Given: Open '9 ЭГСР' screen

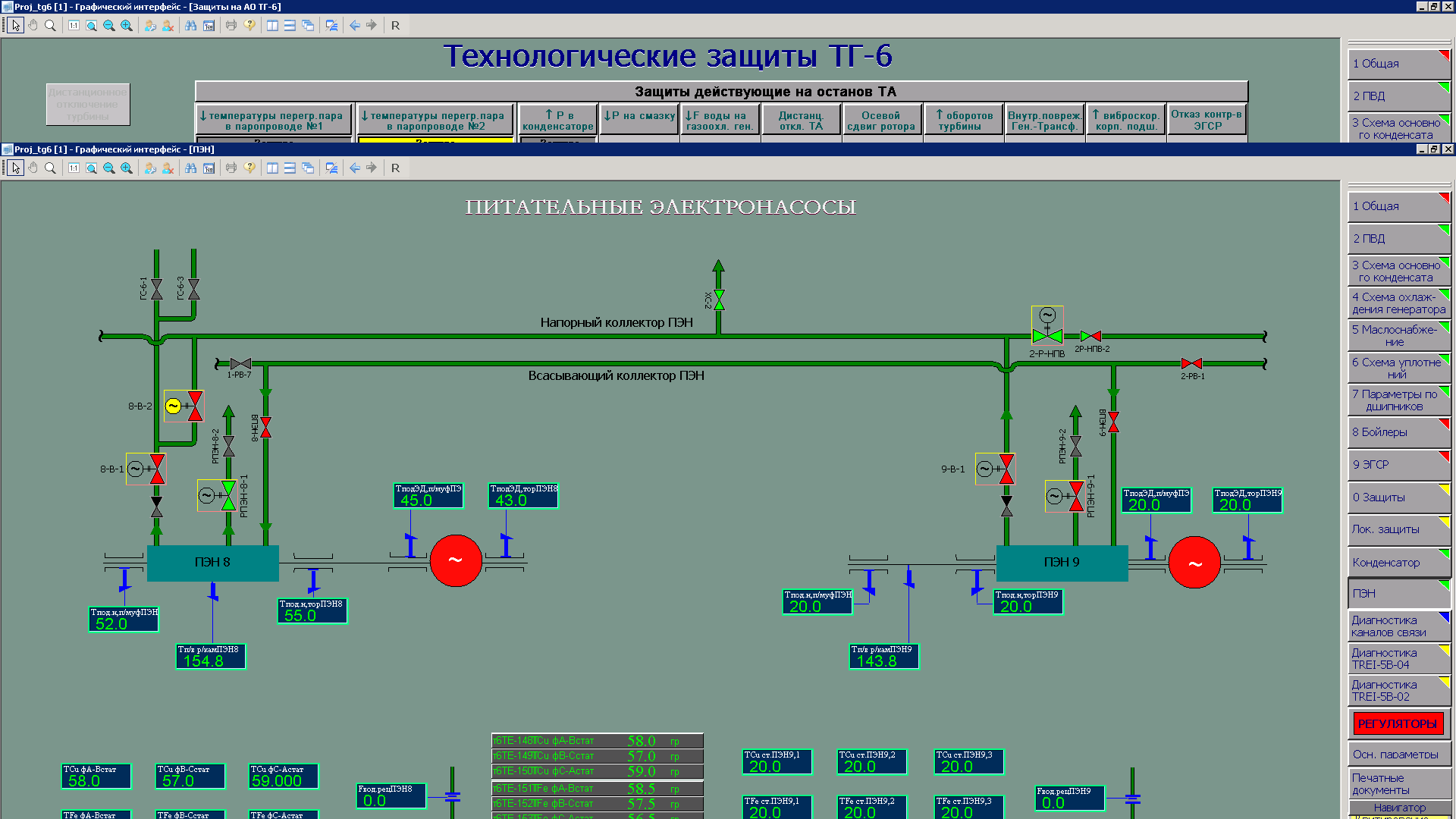Looking at the screenshot, I should [x=1399, y=465].
